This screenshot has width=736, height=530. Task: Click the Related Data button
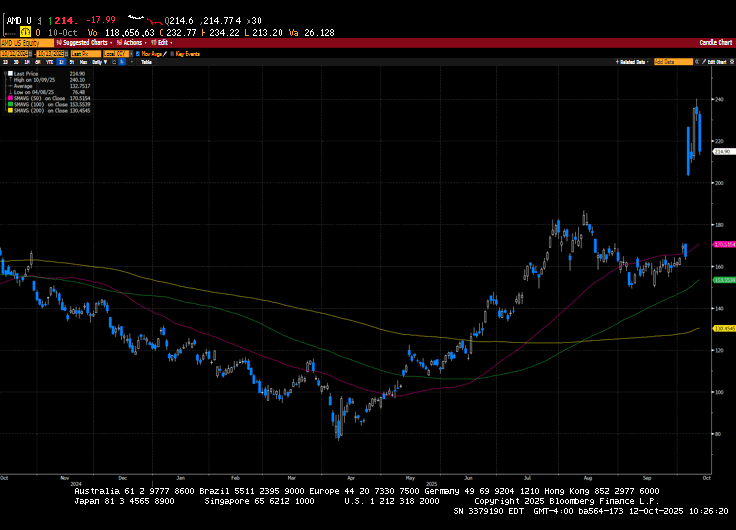pyautogui.click(x=632, y=62)
